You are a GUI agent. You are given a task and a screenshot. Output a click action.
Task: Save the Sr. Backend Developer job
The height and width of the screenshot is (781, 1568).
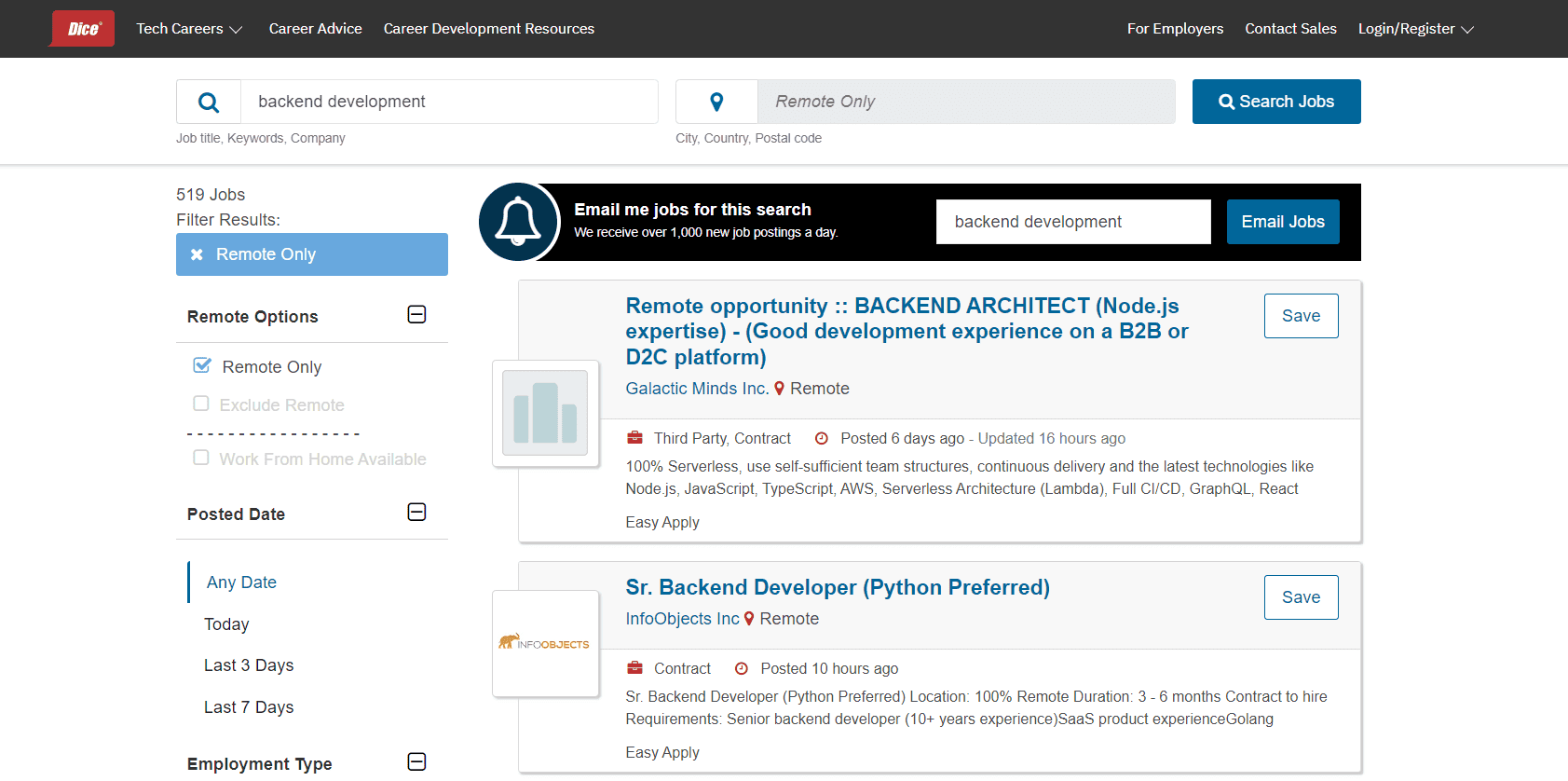(x=1302, y=597)
